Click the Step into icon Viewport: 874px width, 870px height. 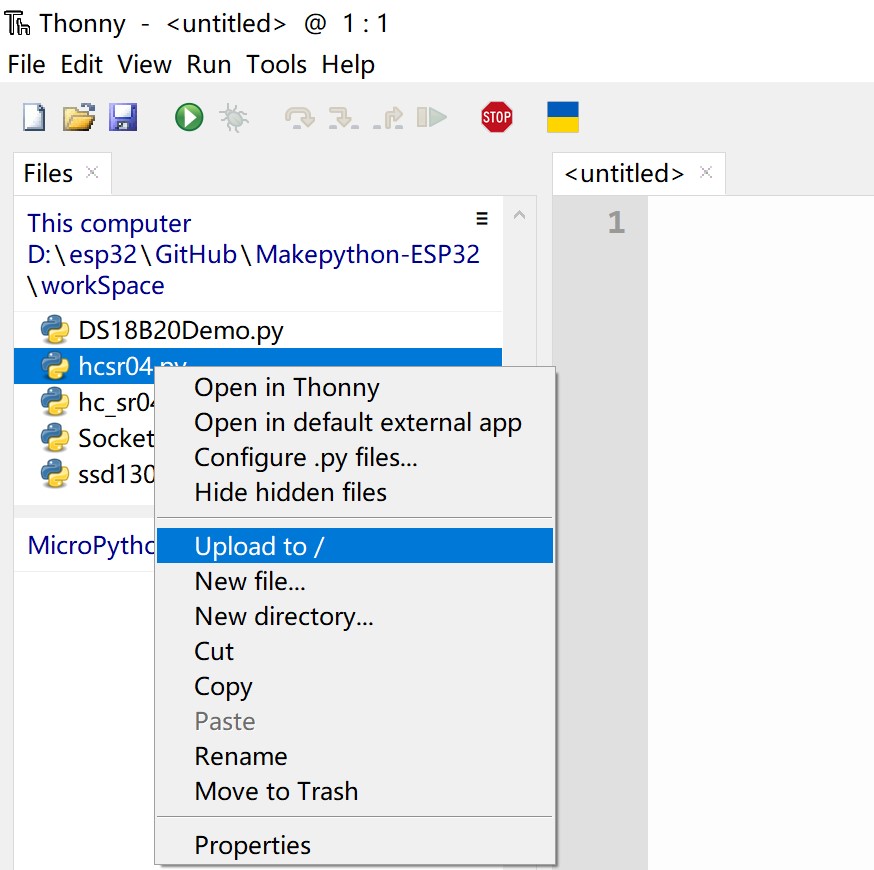[x=343, y=118]
